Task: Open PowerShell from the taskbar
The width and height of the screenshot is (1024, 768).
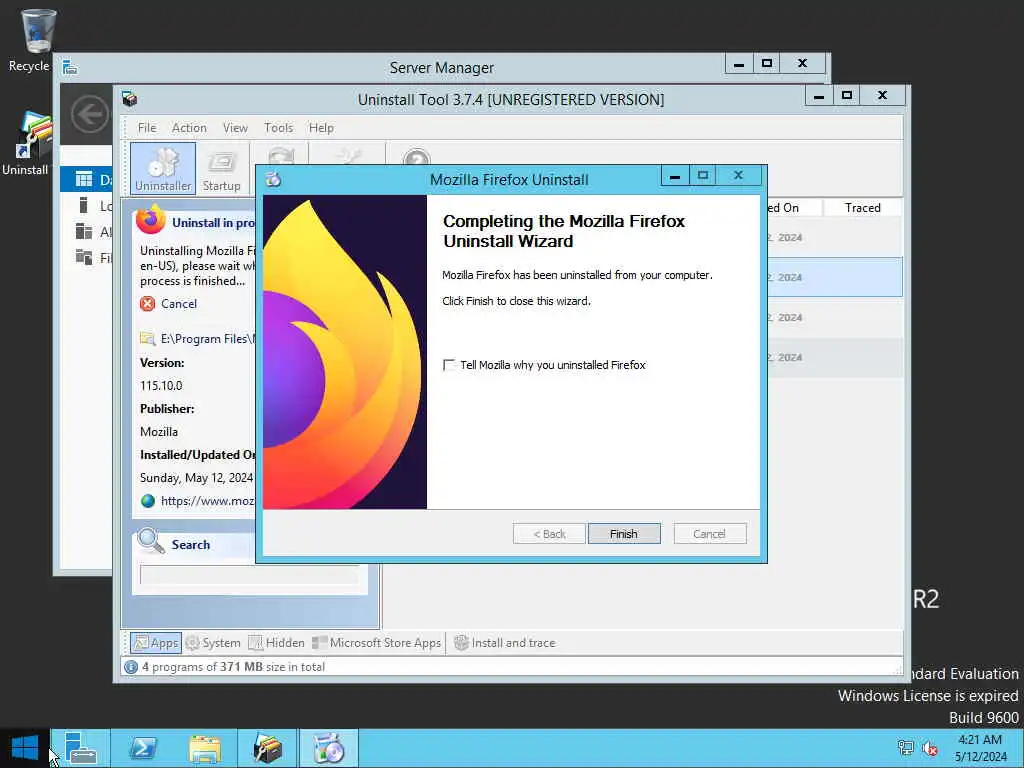Action: pyautogui.click(x=143, y=748)
